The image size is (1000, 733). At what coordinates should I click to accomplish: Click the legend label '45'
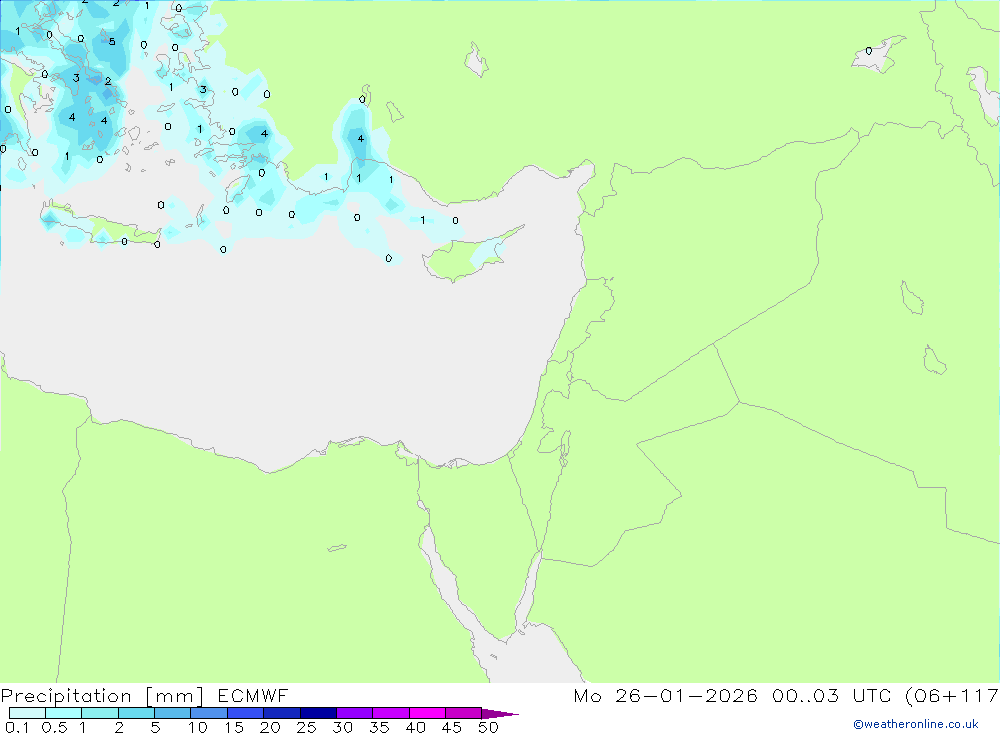point(452,727)
